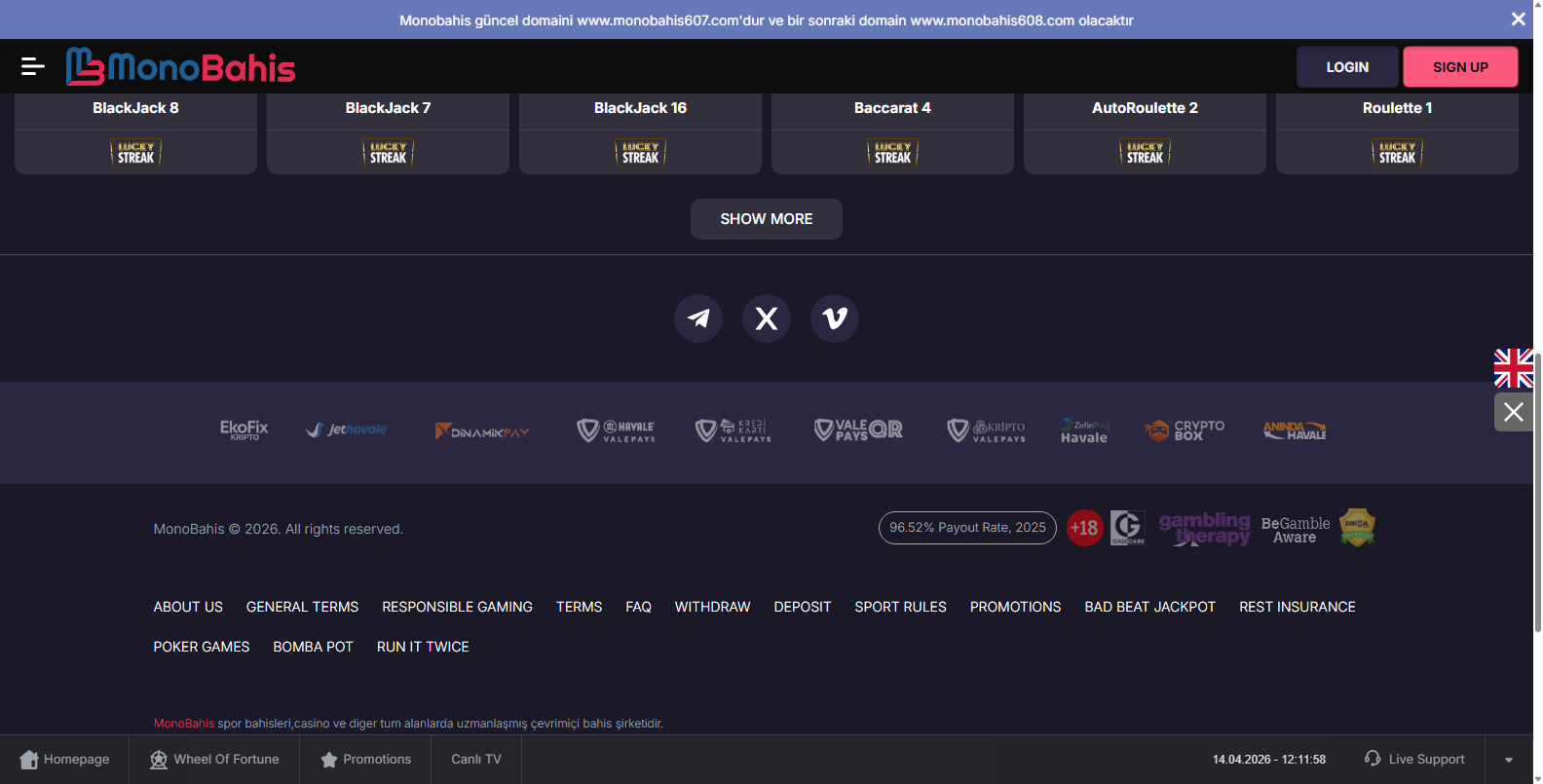Open the WITHDRAW footer link
Viewport: 1543px width, 784px height.
click(x=712, y=607)
